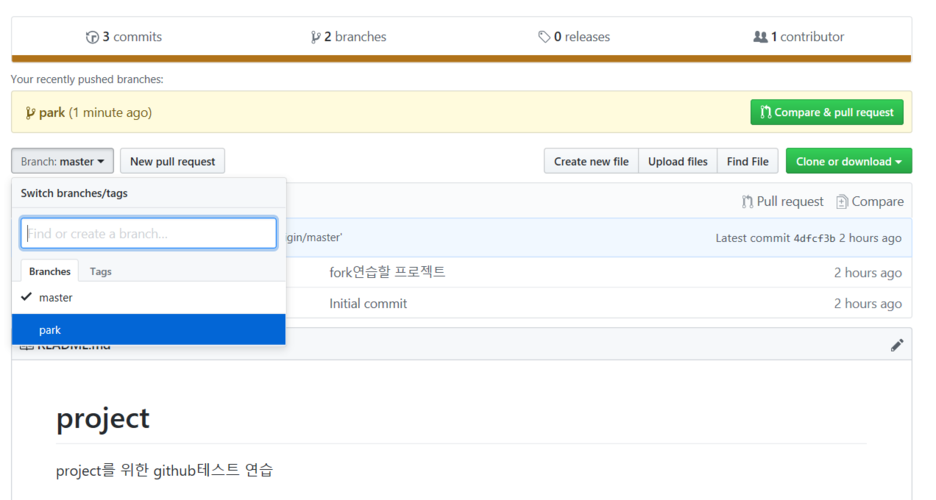Click the language color bar
936x500 pixels.
(x=461, y=58)
